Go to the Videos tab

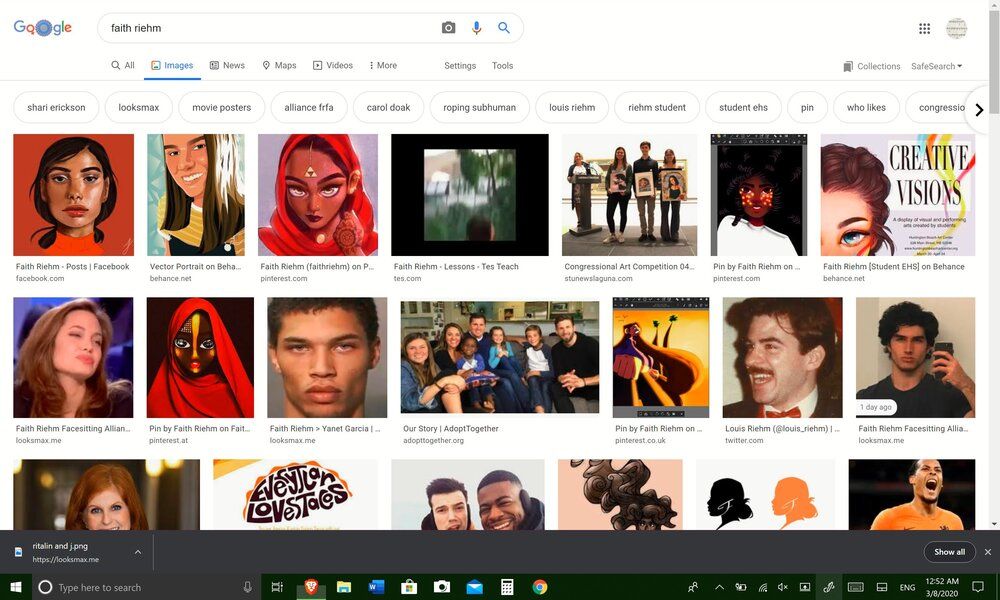click(332, 65)
